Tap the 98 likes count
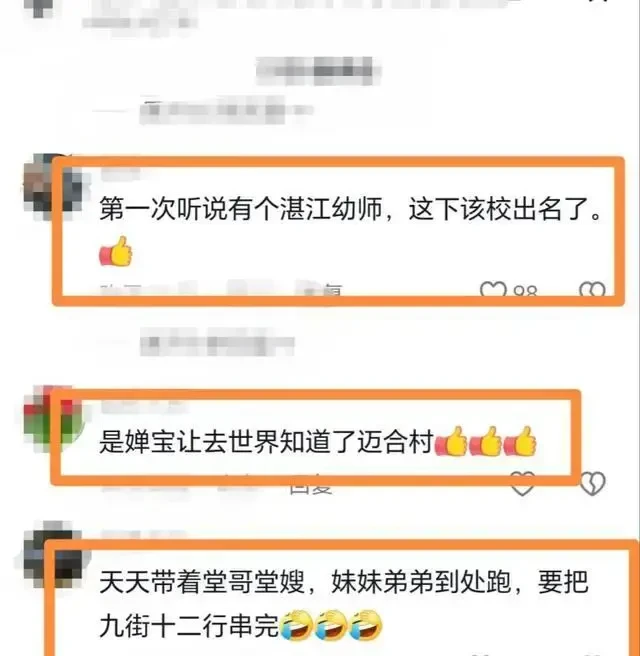This screenshot has height=656, width=640. coord(525,290)
